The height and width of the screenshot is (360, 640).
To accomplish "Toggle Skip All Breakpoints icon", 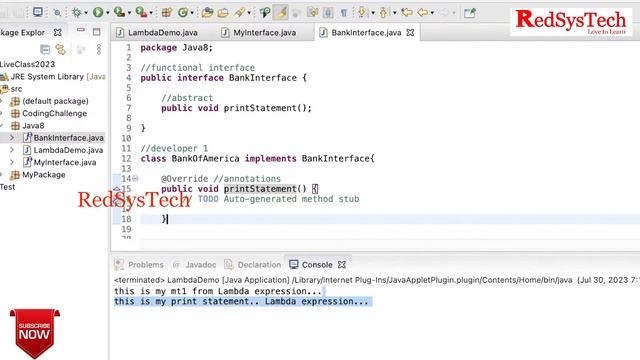I will point(57,13).
